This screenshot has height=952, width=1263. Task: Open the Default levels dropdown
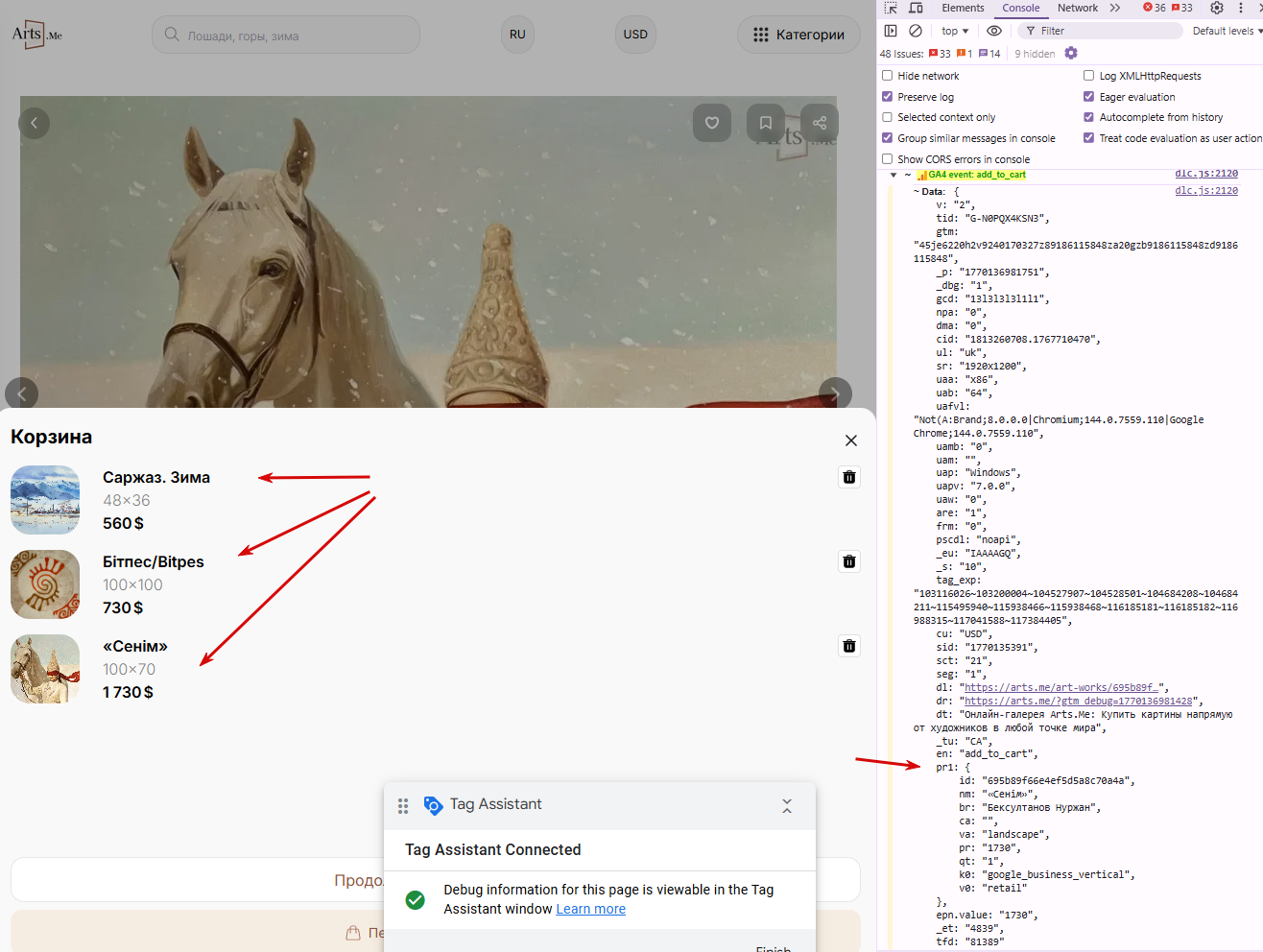point(1227,31)
